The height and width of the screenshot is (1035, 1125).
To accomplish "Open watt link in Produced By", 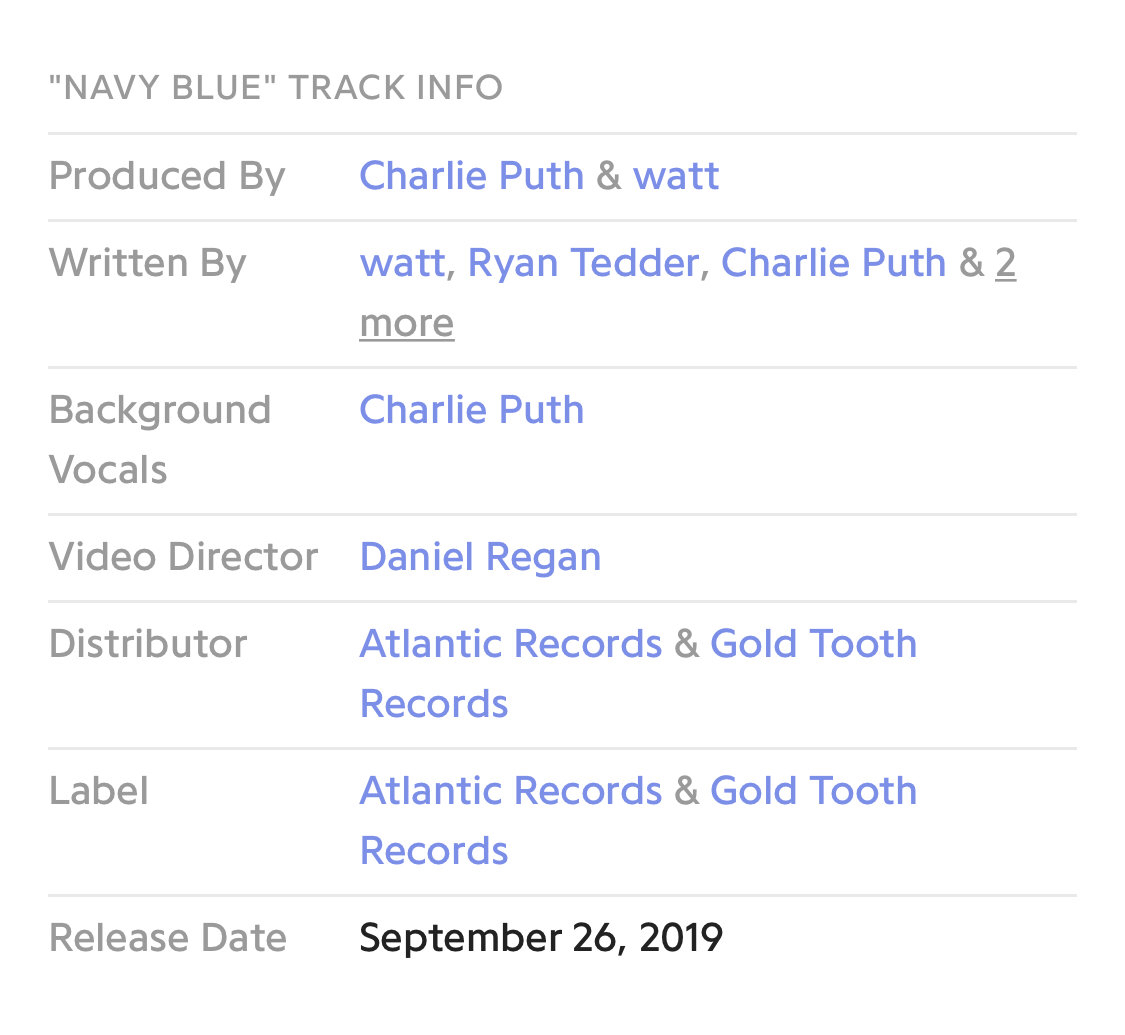I will (x=675, y=176).
